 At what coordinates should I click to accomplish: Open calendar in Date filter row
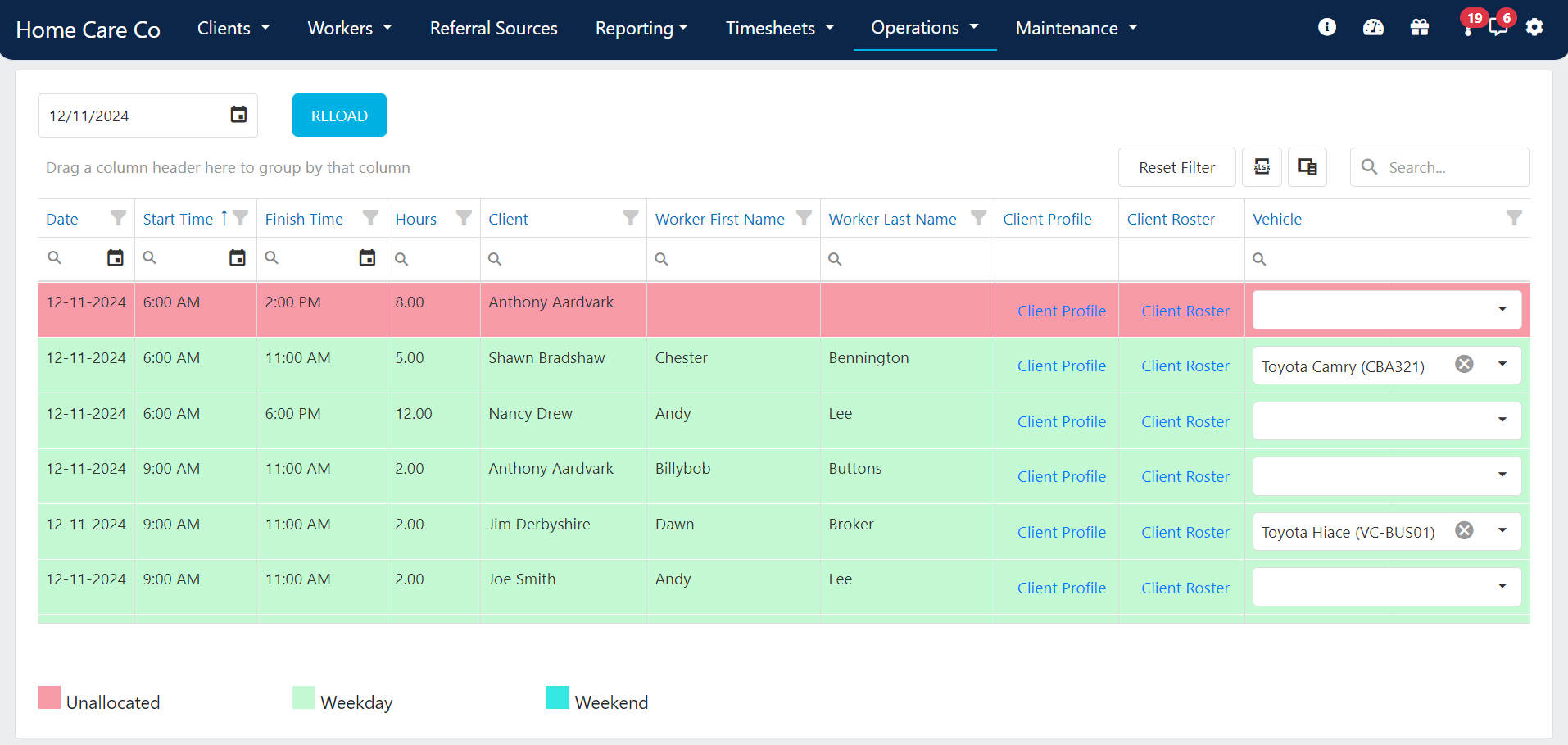(116, 258)
